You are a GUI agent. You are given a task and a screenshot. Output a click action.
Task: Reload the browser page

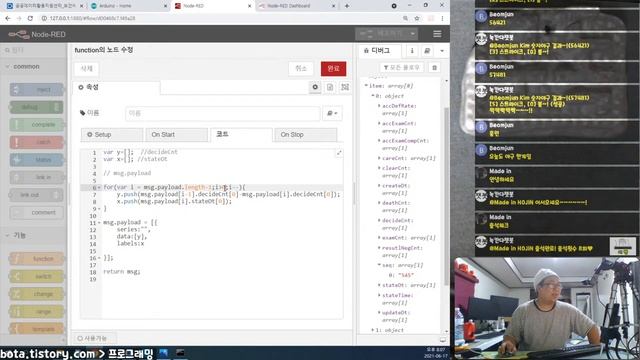[30, 18]
